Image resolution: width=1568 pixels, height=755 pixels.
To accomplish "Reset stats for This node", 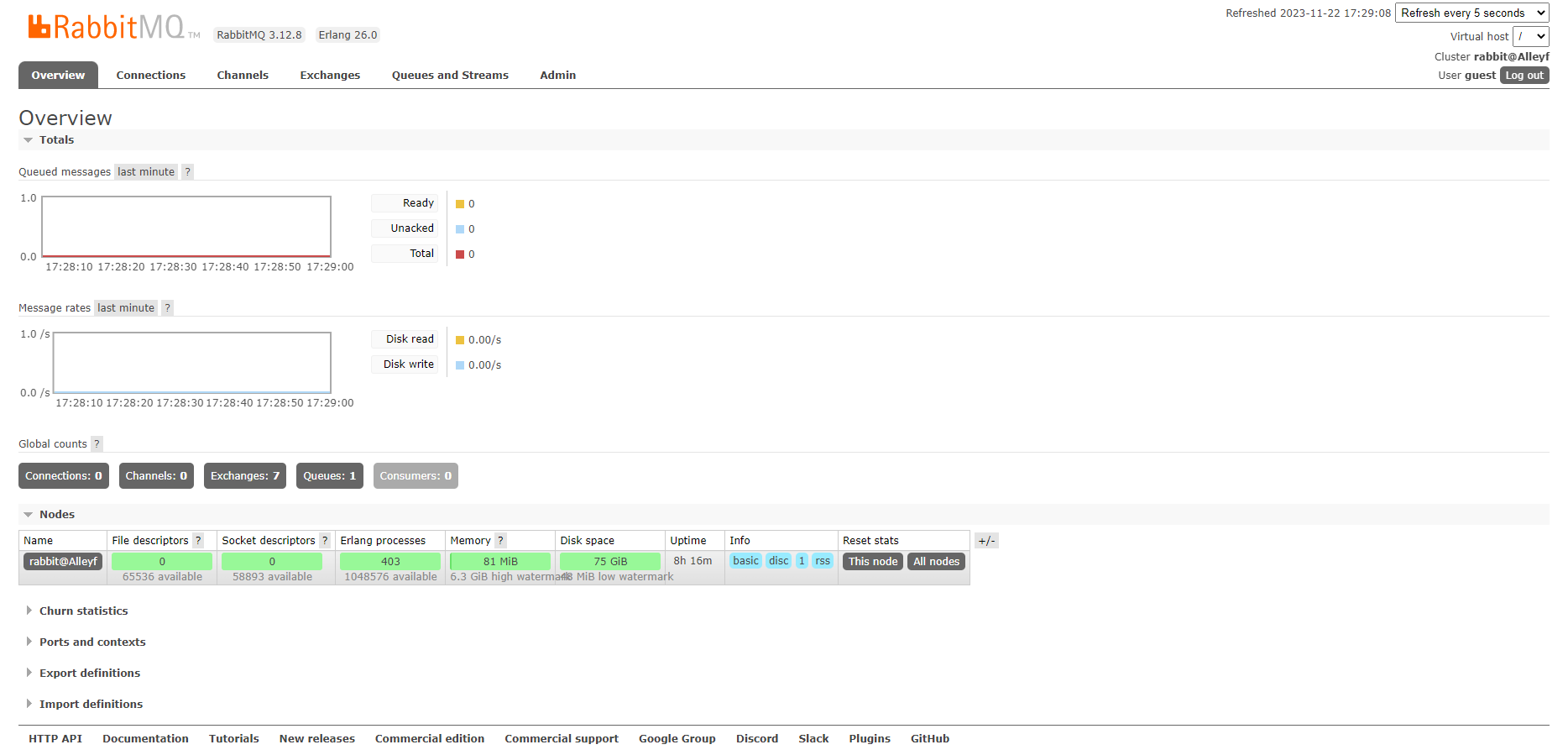I will (872, 562).
